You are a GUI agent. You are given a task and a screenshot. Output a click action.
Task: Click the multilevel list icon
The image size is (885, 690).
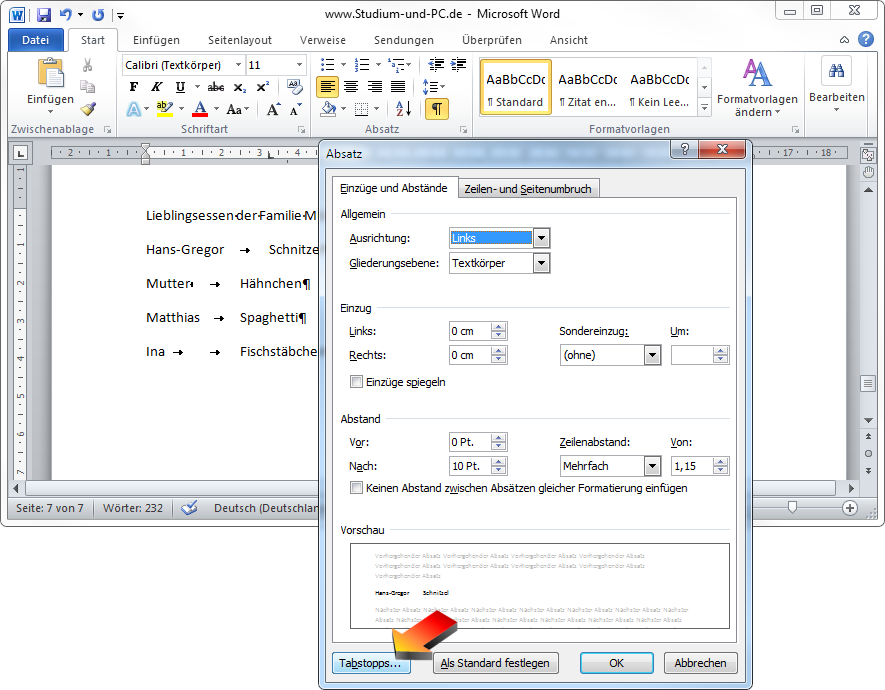pos(397,65)
